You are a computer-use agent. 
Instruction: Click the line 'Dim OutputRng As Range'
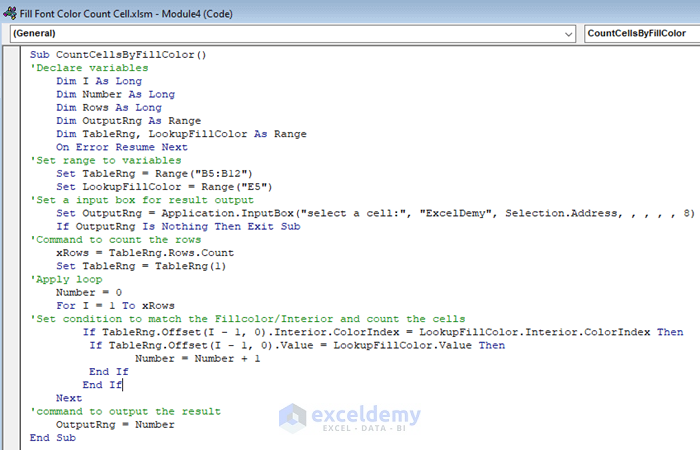(x=129, y=121)
